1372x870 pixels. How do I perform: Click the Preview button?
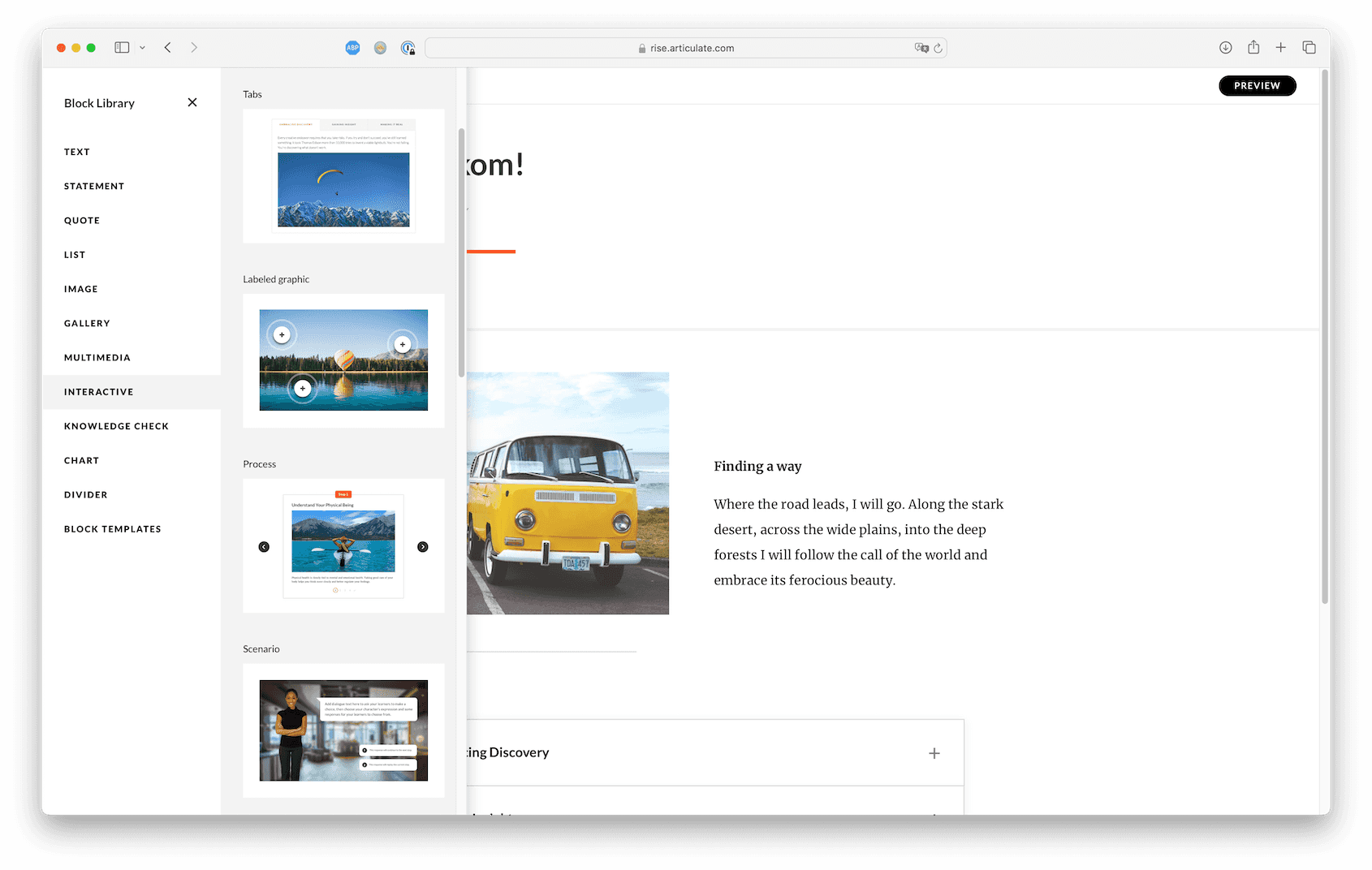[x=1257, y=85]
